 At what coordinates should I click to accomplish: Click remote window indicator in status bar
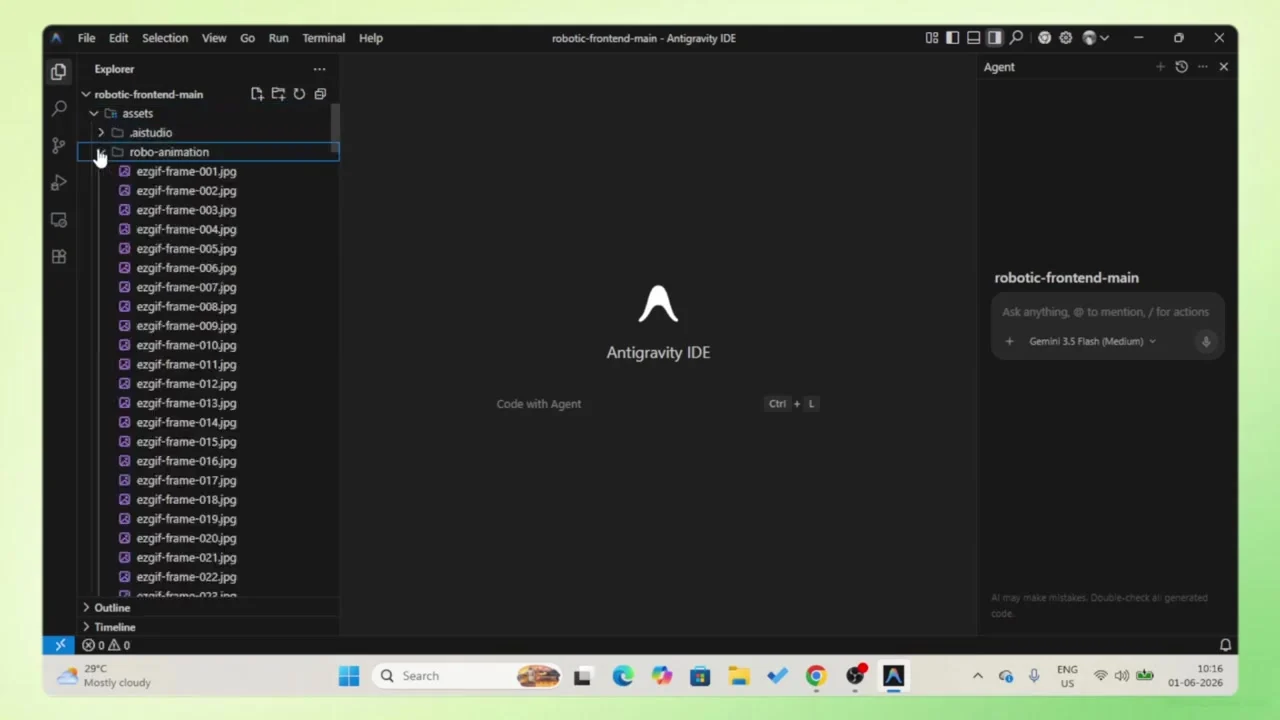tap(60, 645)
